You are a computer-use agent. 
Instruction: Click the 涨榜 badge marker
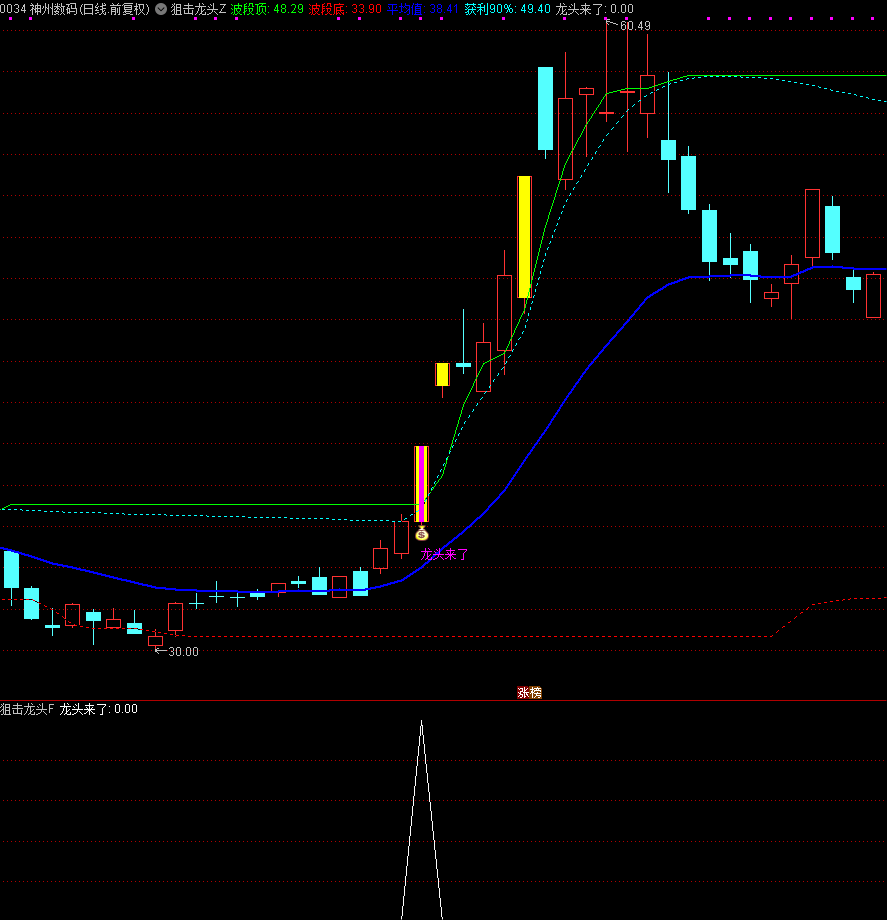point(529,692)
